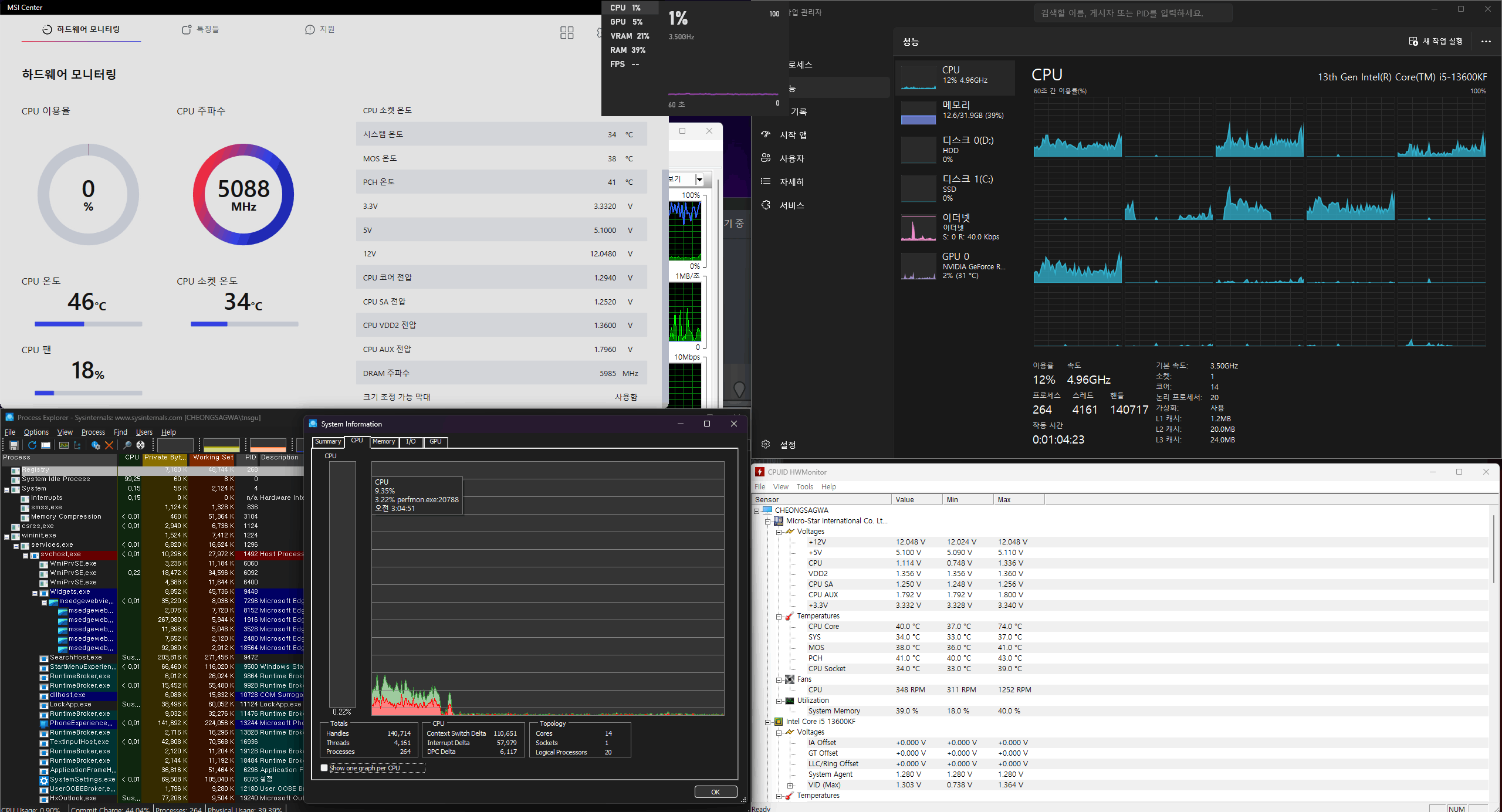Switch to the Memory tab in System Information

click(x=384, y=442)
